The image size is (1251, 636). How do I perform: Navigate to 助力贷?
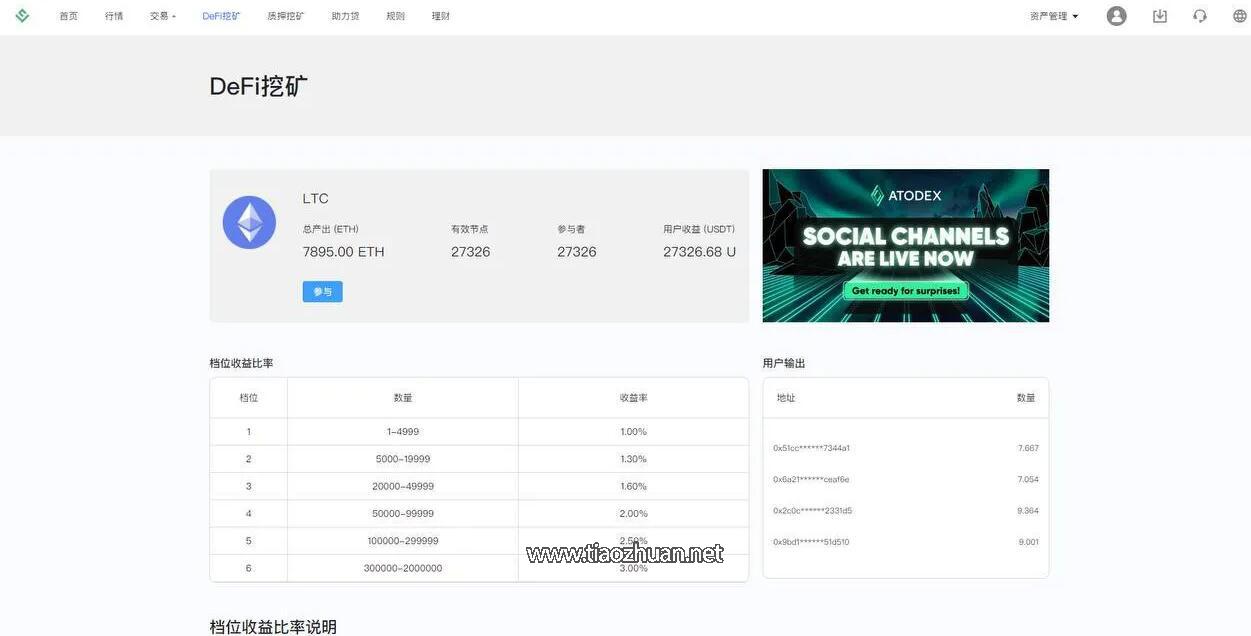pyautogui.click(x=345, y=16)
